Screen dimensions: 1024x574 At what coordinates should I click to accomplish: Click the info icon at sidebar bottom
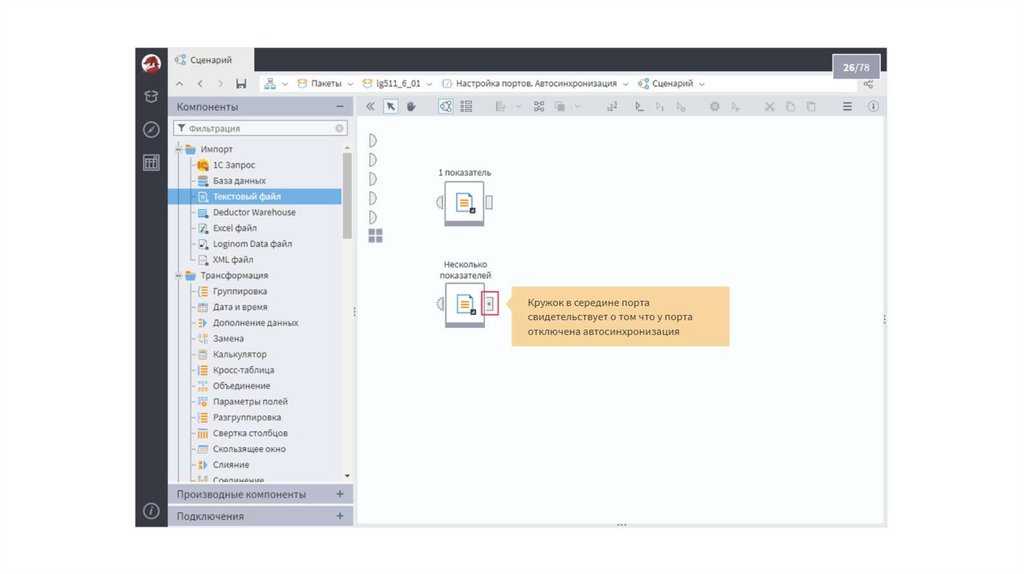click(151, 511)
